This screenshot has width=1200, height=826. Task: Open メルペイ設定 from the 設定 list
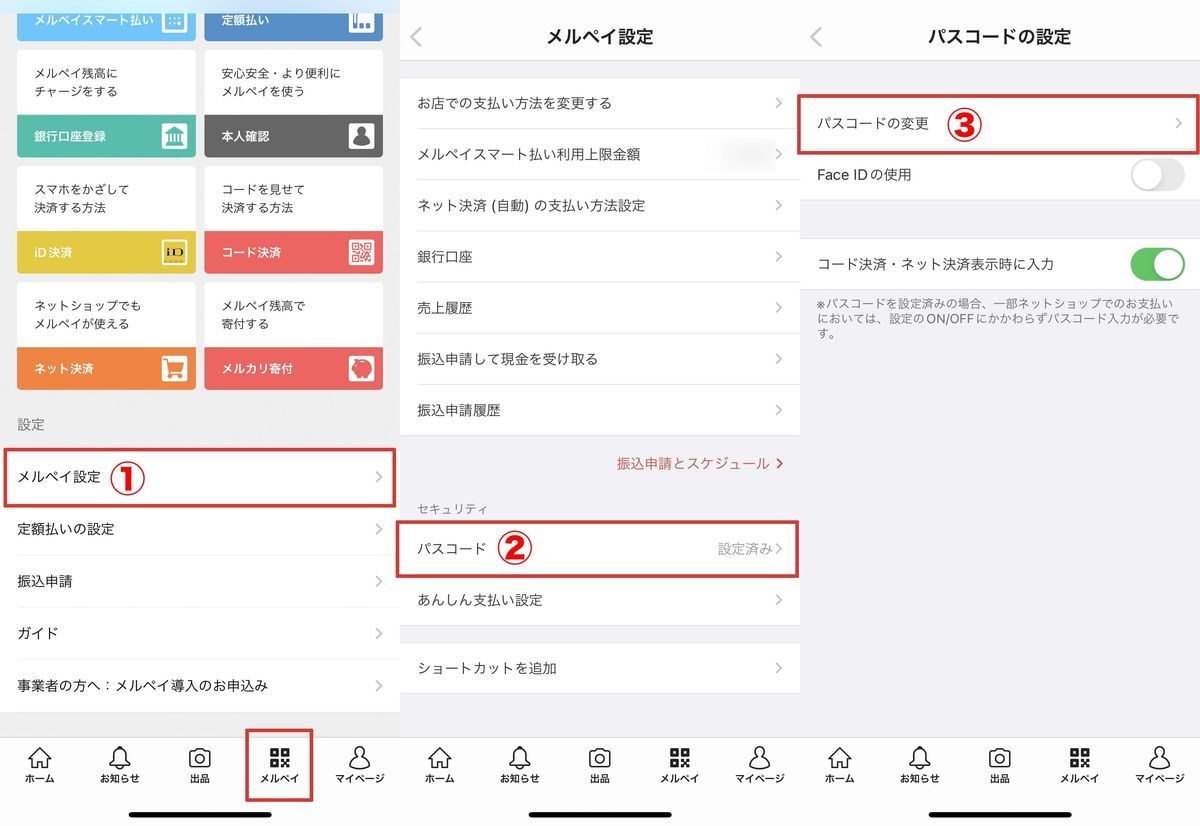tap(200, 477)
